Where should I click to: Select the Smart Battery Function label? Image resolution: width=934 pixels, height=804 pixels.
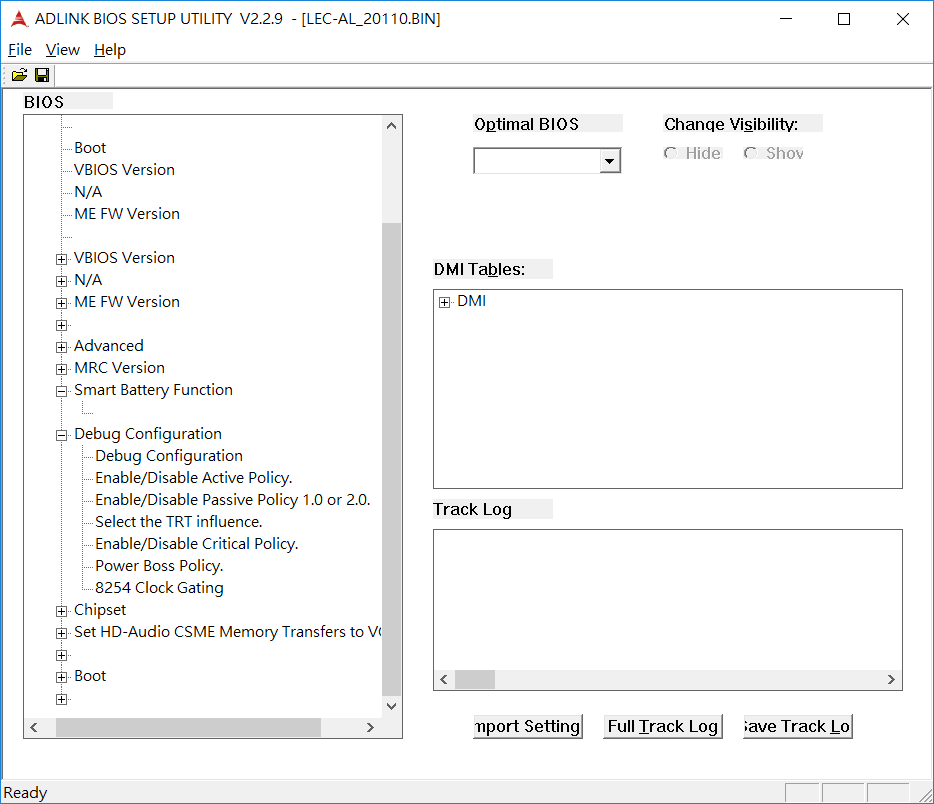153,389
